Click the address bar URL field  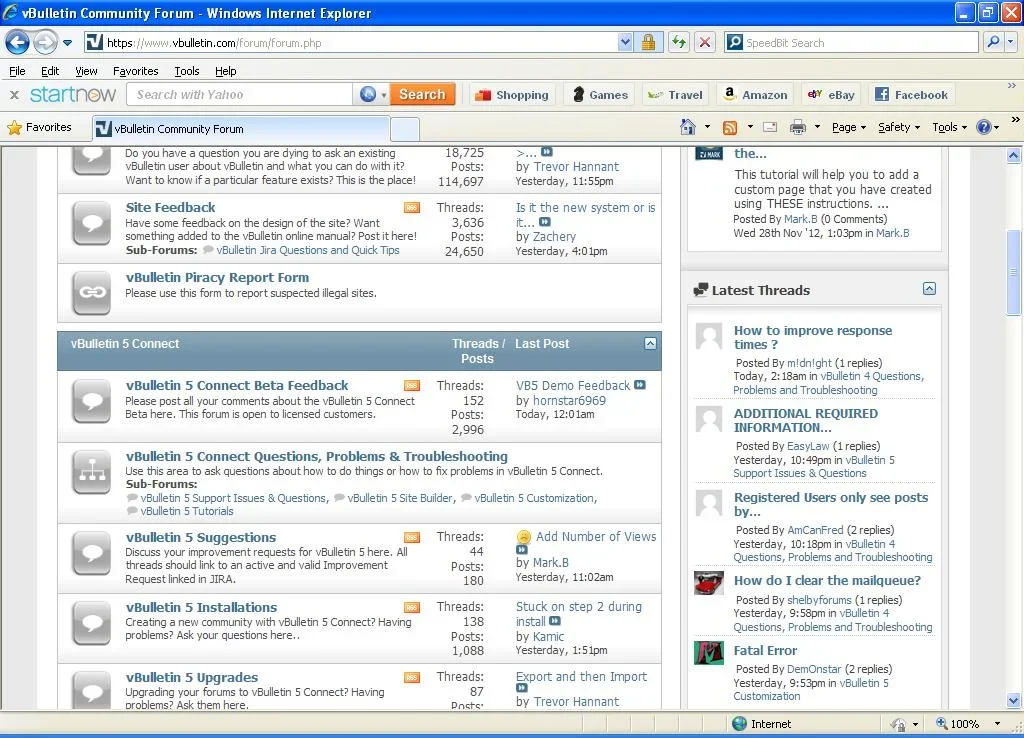coord(351,43)
